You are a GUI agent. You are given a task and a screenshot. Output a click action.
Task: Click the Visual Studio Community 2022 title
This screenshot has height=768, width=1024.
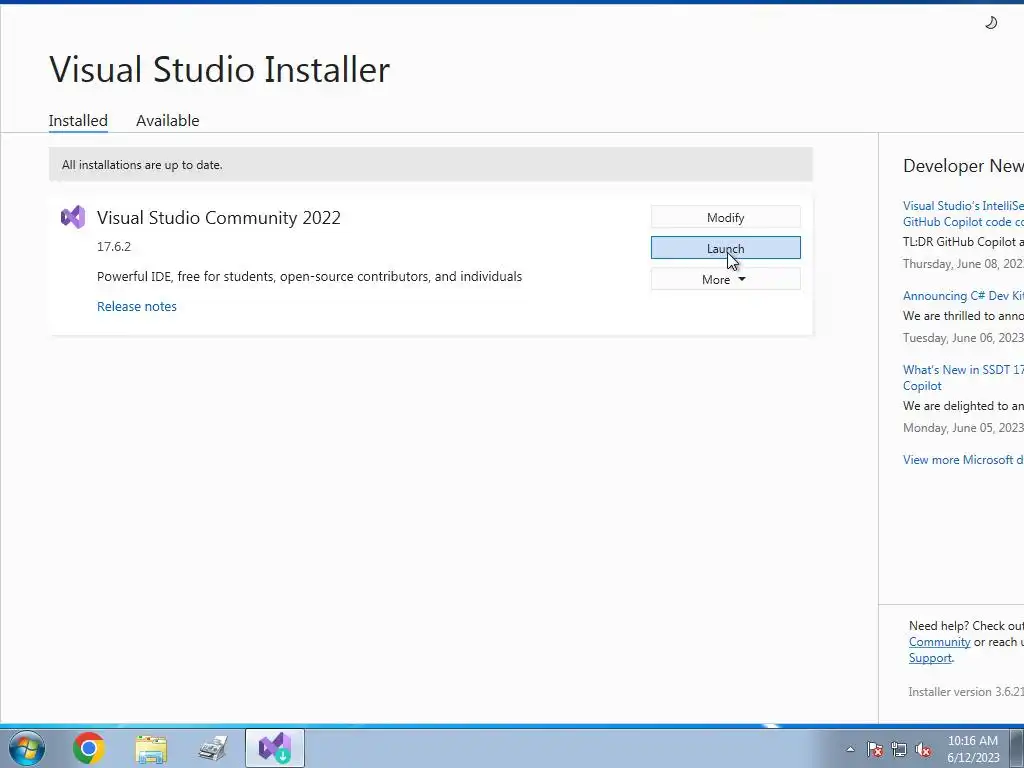(x=219, y=217)
